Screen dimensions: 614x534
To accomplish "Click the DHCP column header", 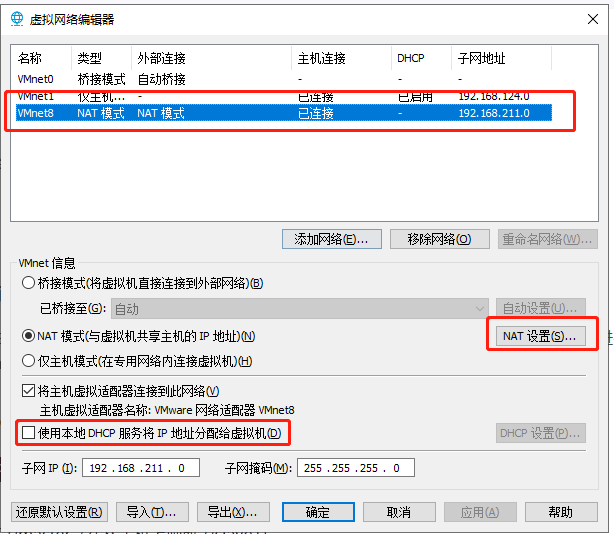I will pyautogui.click(x=422, y=58).
